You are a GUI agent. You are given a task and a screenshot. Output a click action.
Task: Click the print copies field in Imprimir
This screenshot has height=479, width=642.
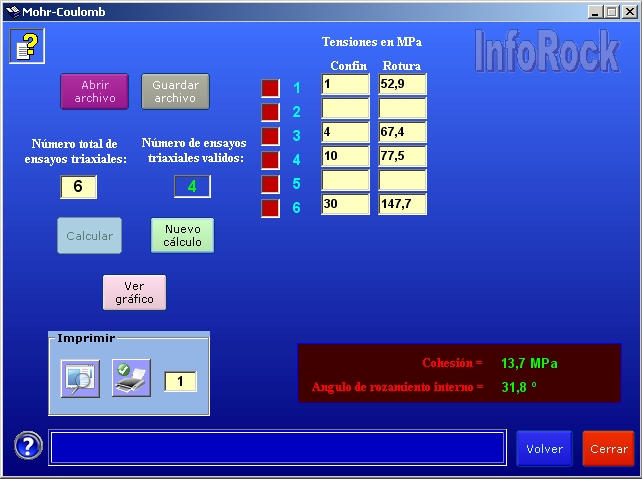pyautogui.click(x=180, y=381)
